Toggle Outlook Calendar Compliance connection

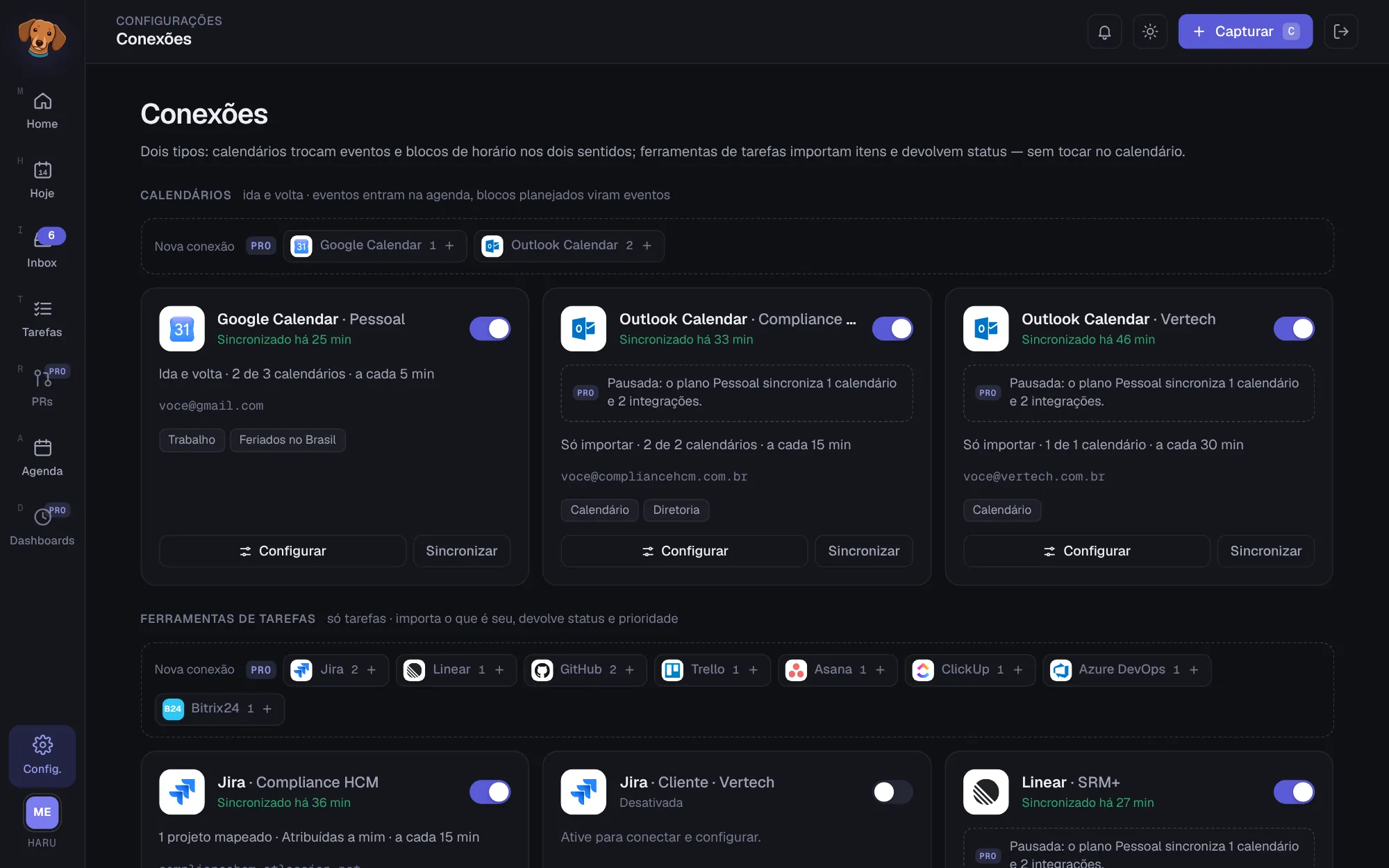tap(892, 328)
